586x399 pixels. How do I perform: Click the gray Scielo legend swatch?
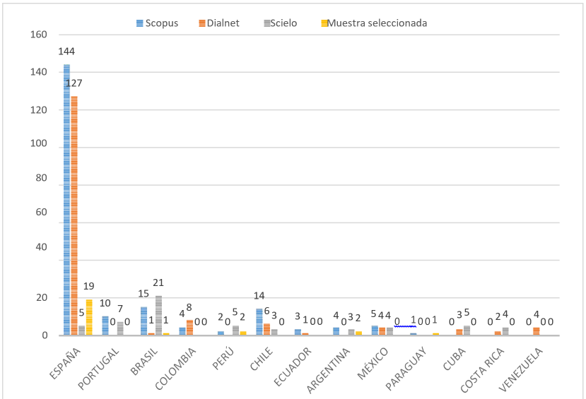coord(267,23)
